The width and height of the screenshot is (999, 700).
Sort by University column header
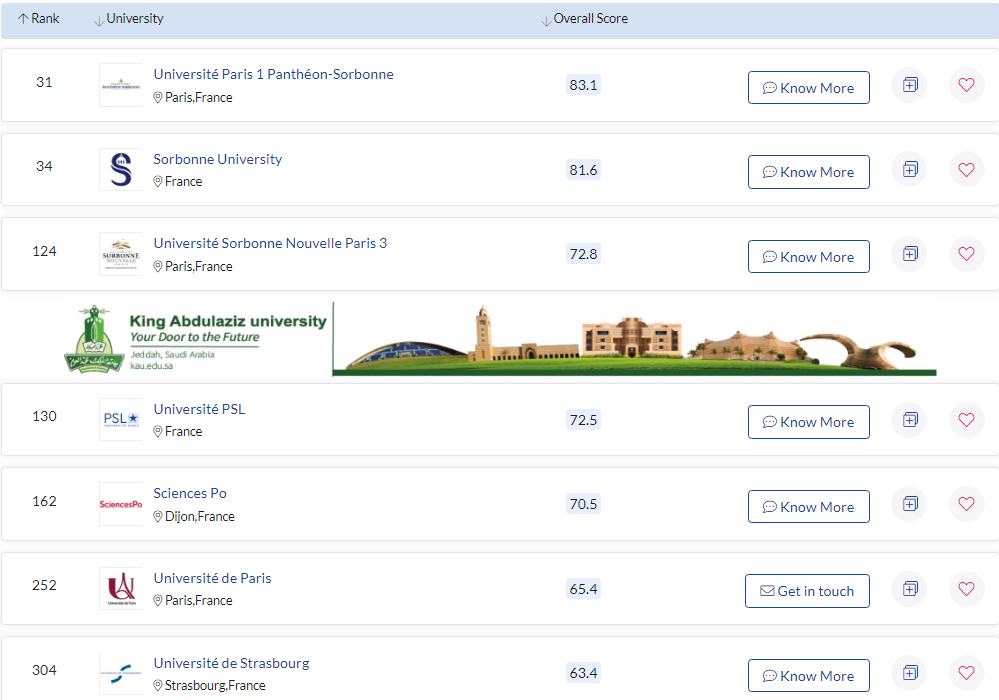pyautogui.click(x=129, y=18)
